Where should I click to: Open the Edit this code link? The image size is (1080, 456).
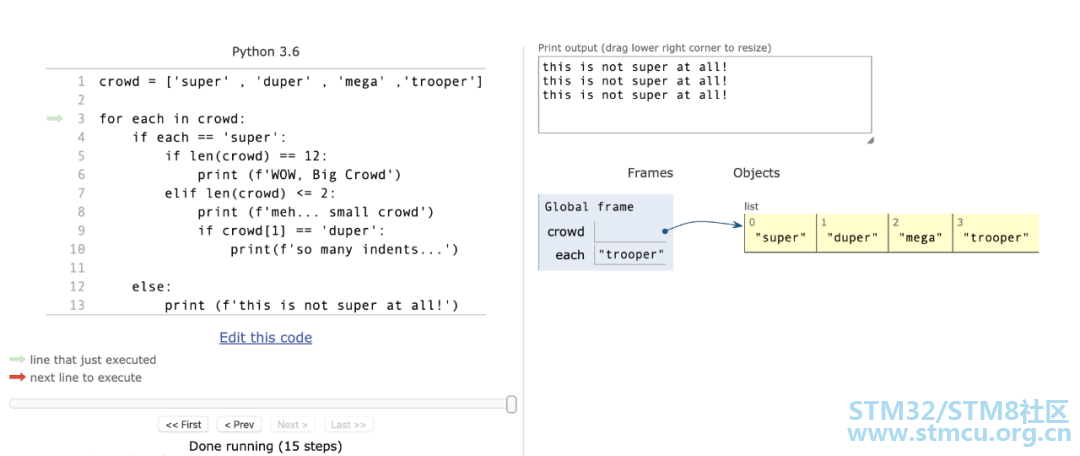(266, 338)
